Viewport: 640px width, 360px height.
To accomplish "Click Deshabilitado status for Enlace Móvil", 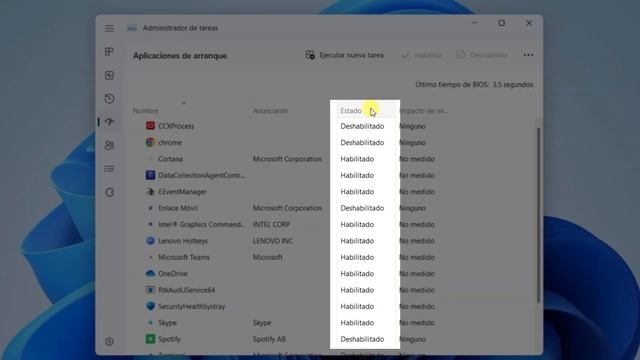I will pos(362,208).
